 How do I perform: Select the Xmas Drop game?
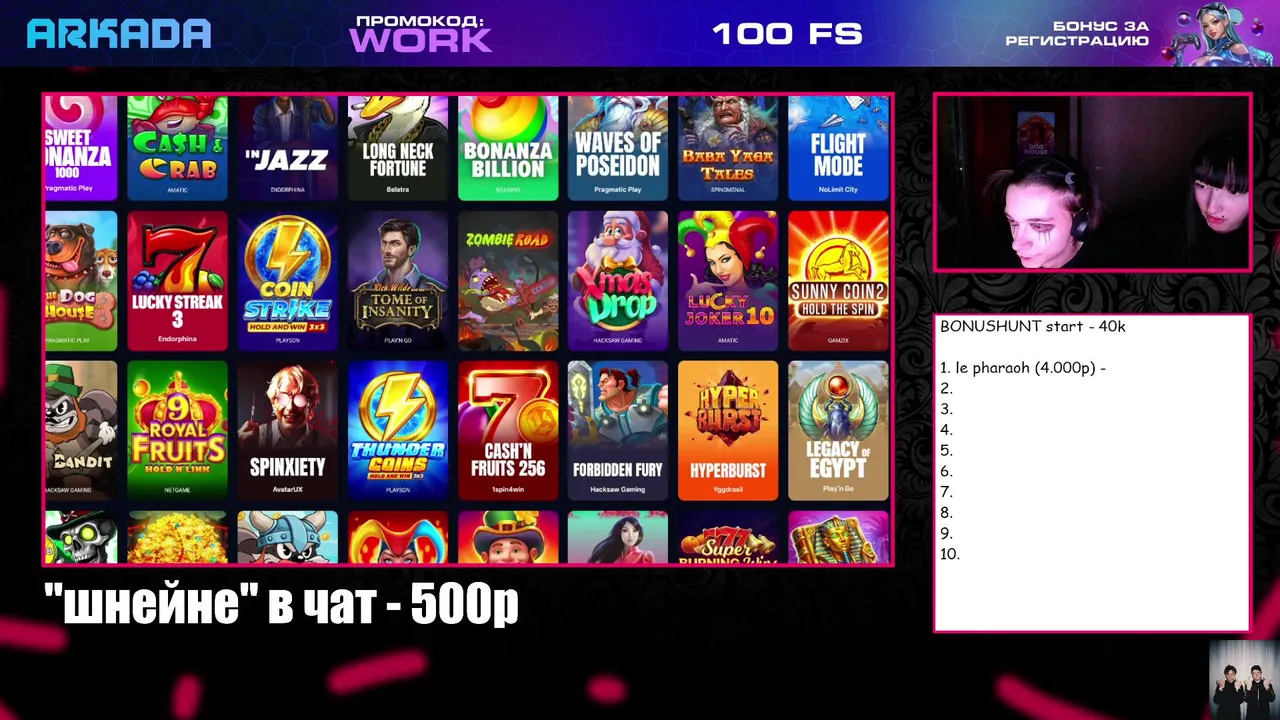[618, 281]
